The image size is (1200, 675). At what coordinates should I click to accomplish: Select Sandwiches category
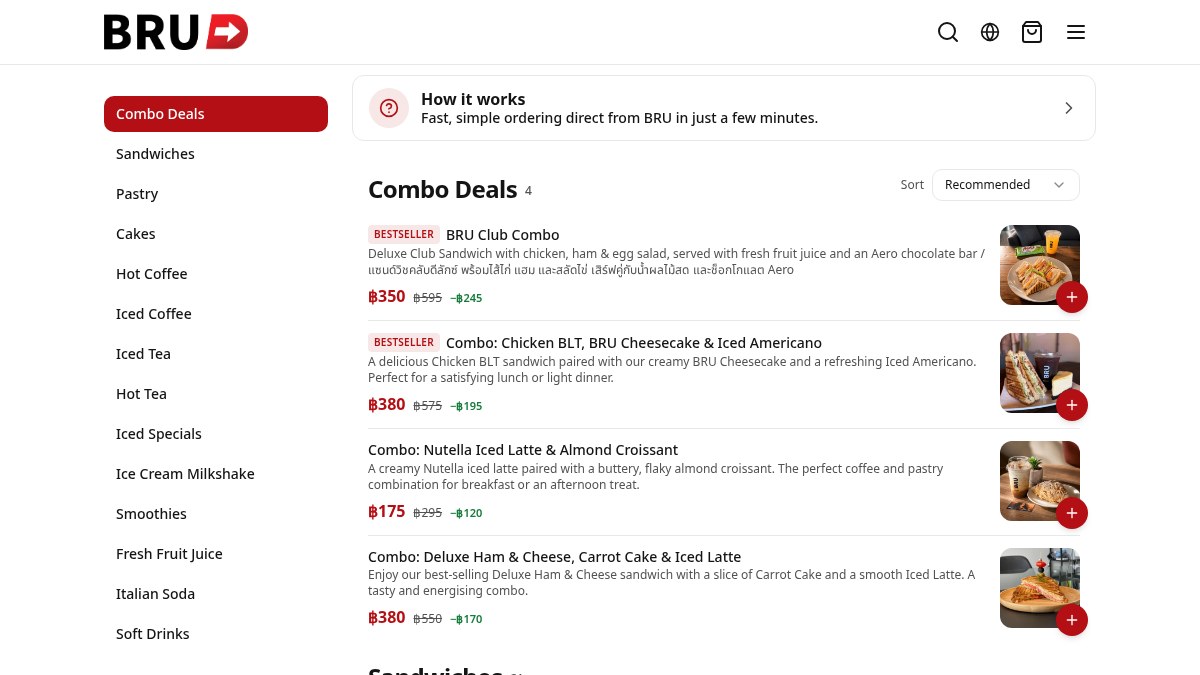216,154
